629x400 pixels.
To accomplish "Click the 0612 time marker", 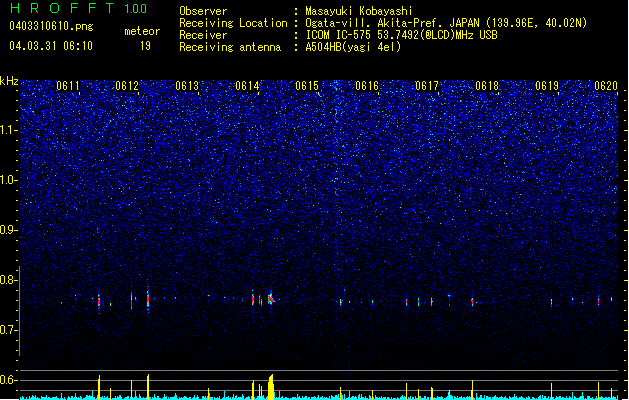I will click(127, 86).
